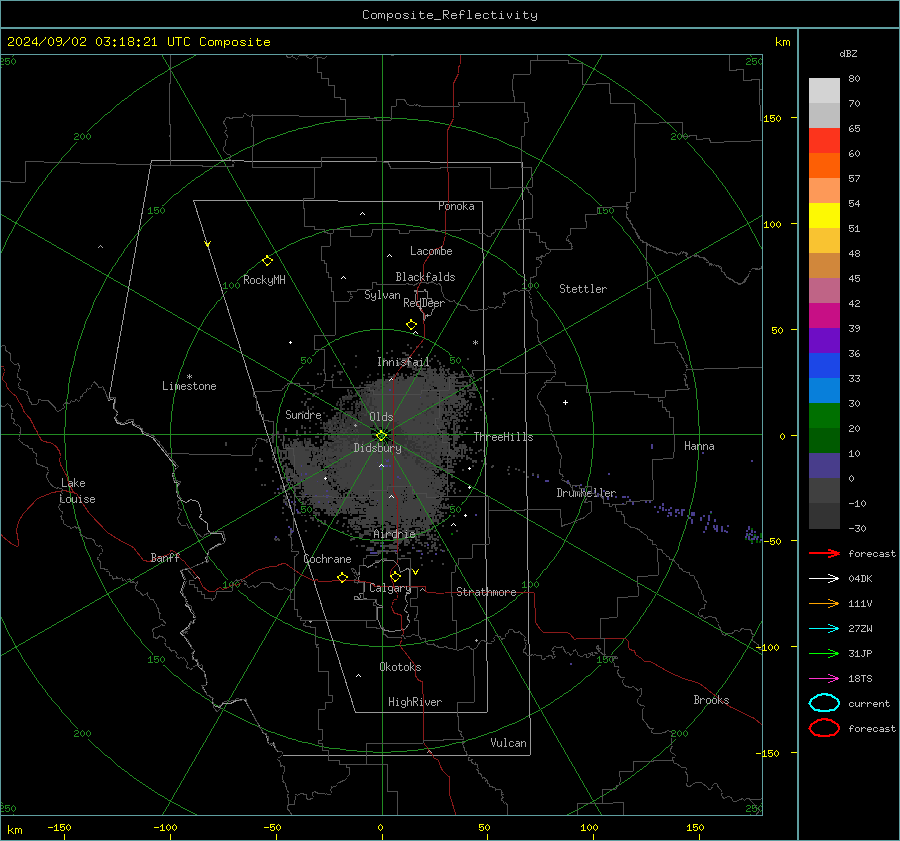Click the km unit label at bottom left

coord(14,830)
